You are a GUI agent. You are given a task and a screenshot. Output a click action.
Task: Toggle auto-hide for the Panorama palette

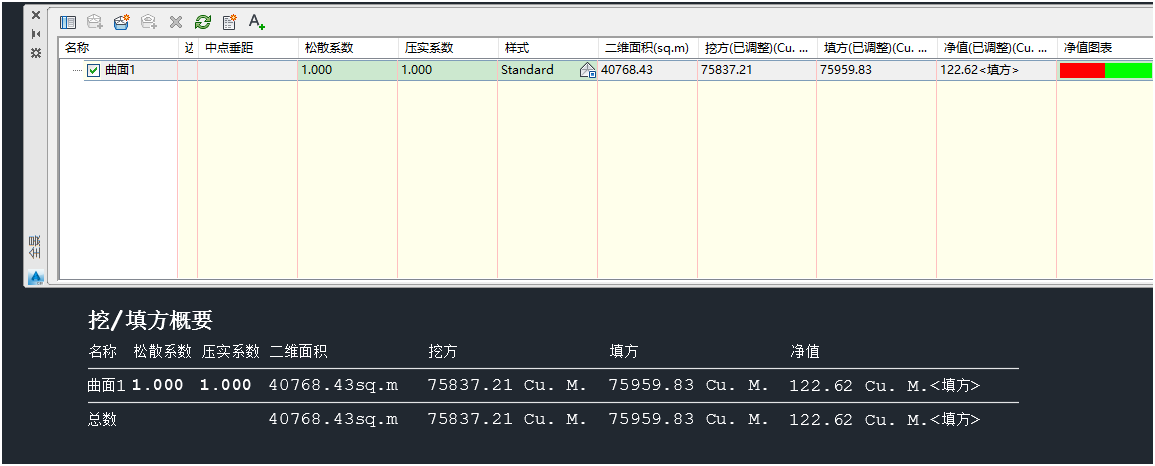[x=35, y=34]
